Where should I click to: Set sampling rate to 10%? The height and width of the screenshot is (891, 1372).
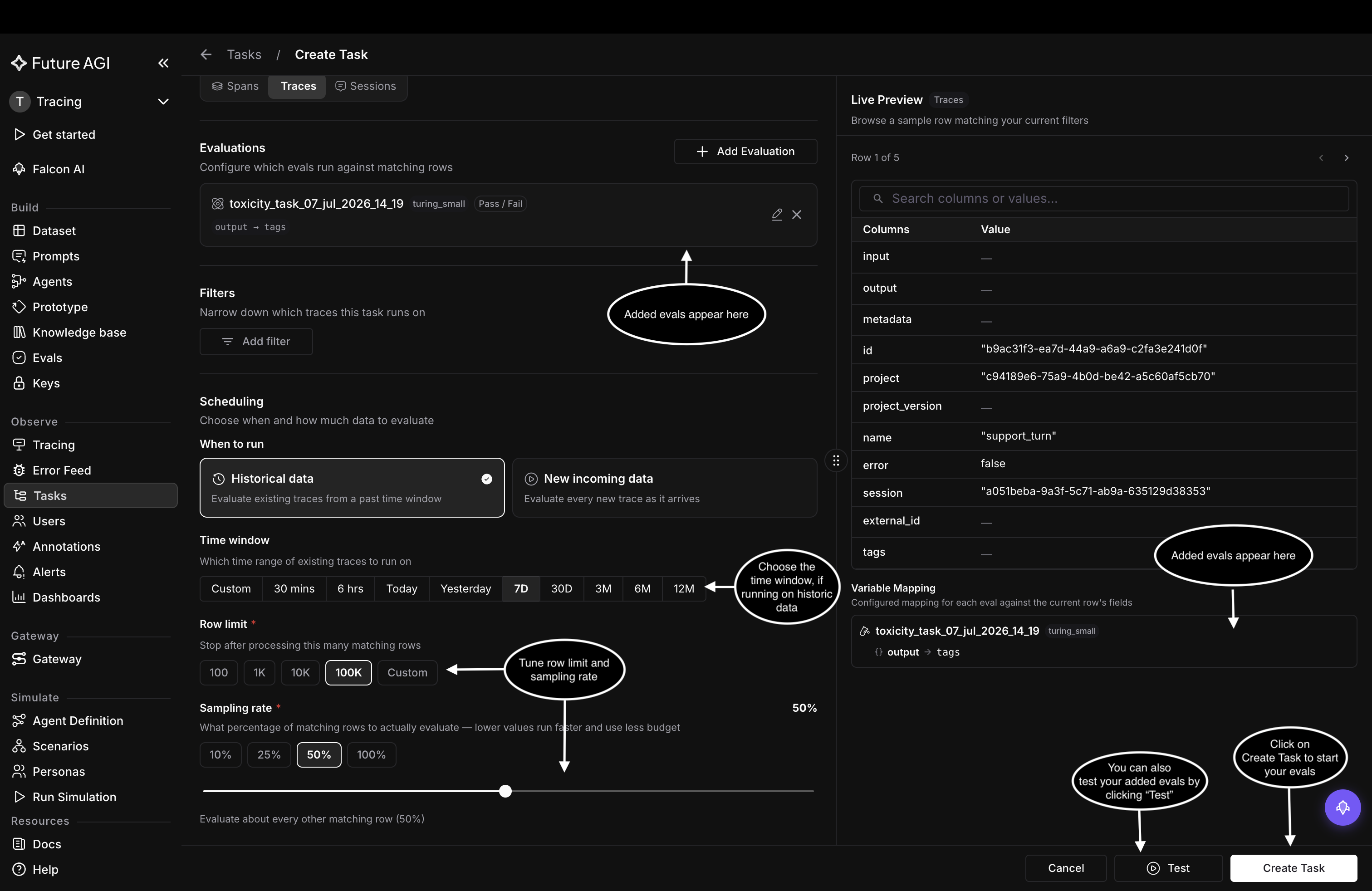coord(220,754)
